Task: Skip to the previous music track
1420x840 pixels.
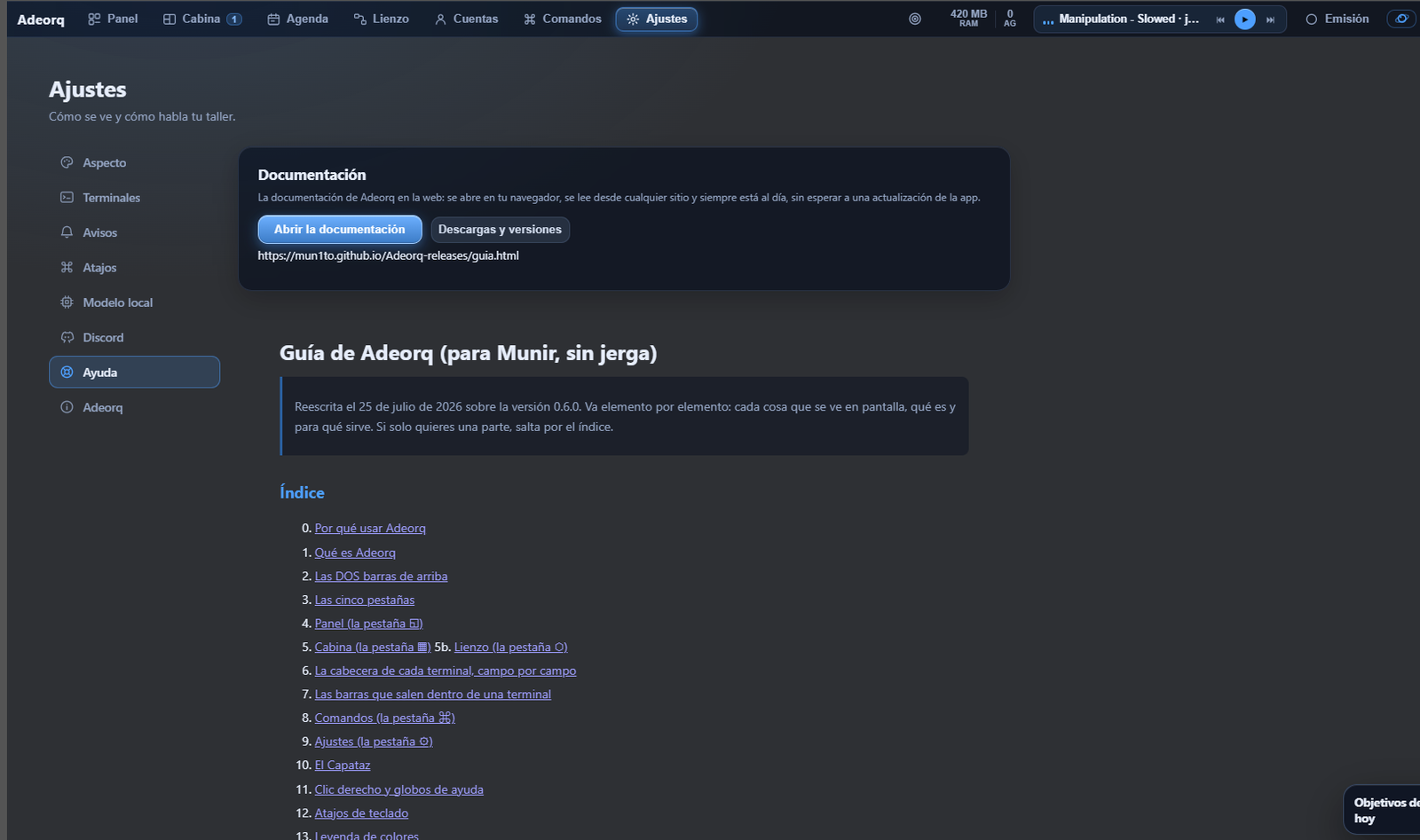Action: click(x=1220, y=20)
